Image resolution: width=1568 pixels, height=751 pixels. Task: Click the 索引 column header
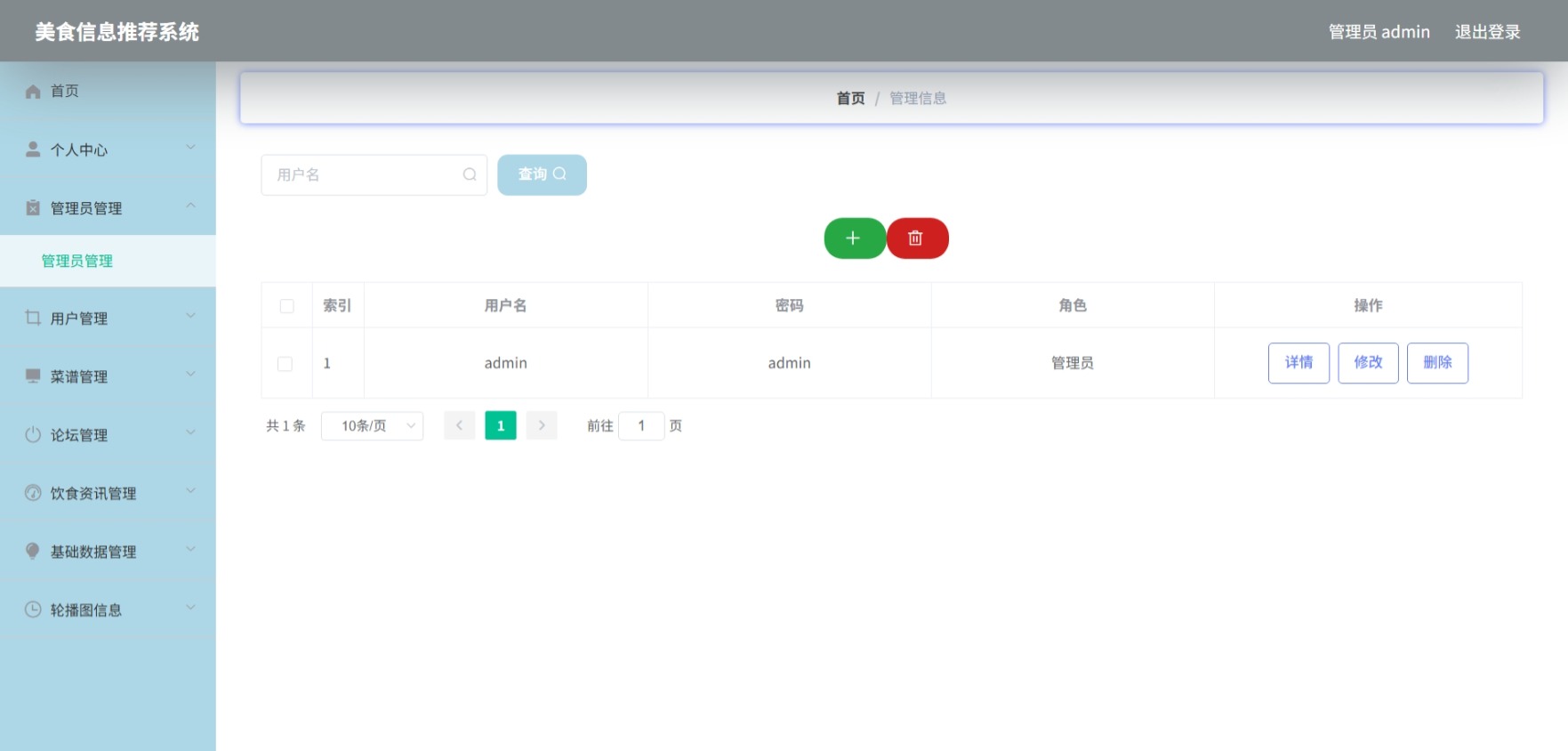(x=337, y=305)
